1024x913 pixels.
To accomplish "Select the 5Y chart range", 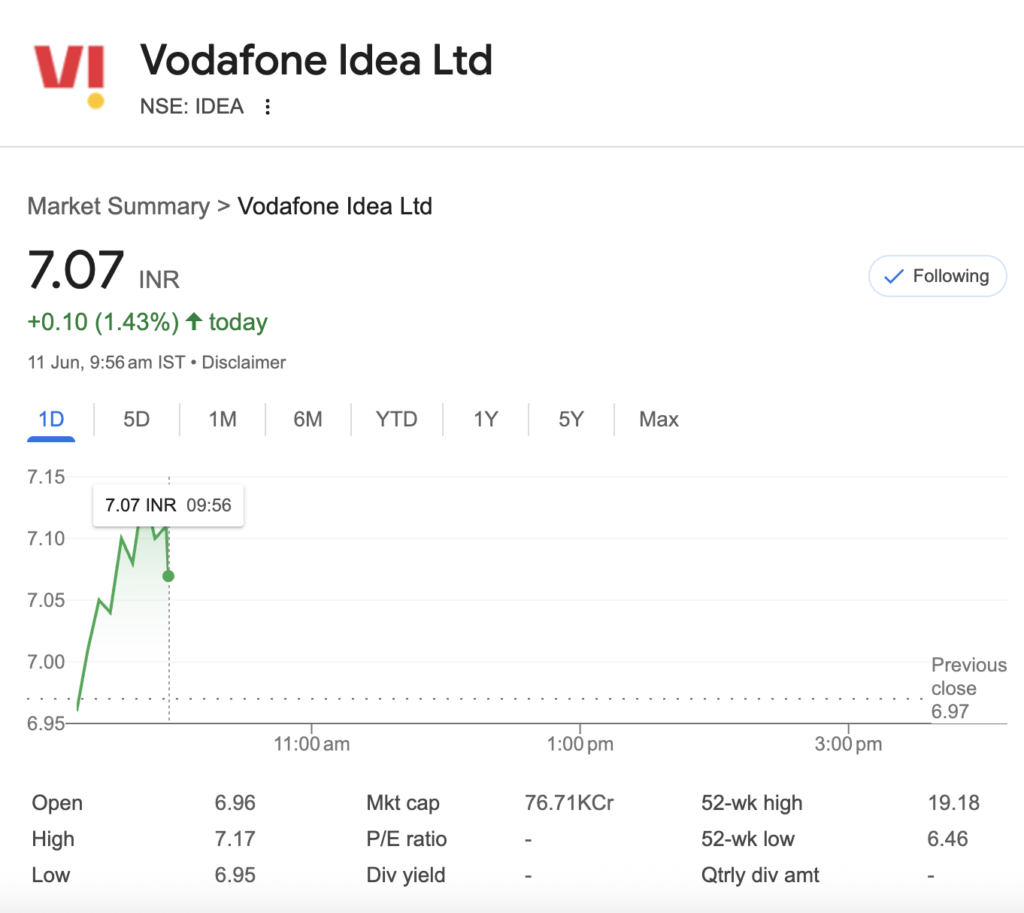I will pyautogui.click(x=571, y=419).
